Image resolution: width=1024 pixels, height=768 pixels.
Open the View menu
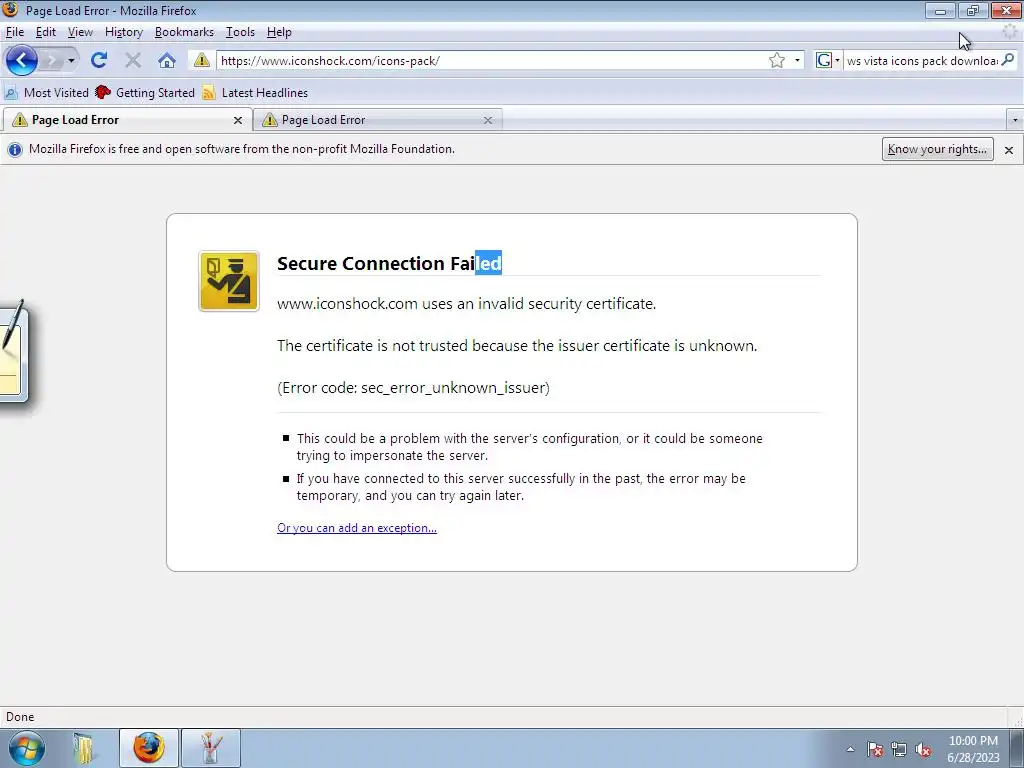(80, 32)
